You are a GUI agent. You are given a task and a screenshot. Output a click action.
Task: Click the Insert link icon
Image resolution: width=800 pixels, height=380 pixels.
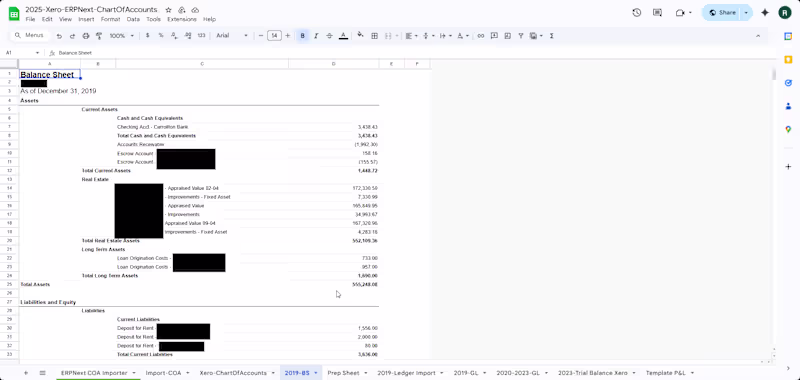tap(481, 36)
